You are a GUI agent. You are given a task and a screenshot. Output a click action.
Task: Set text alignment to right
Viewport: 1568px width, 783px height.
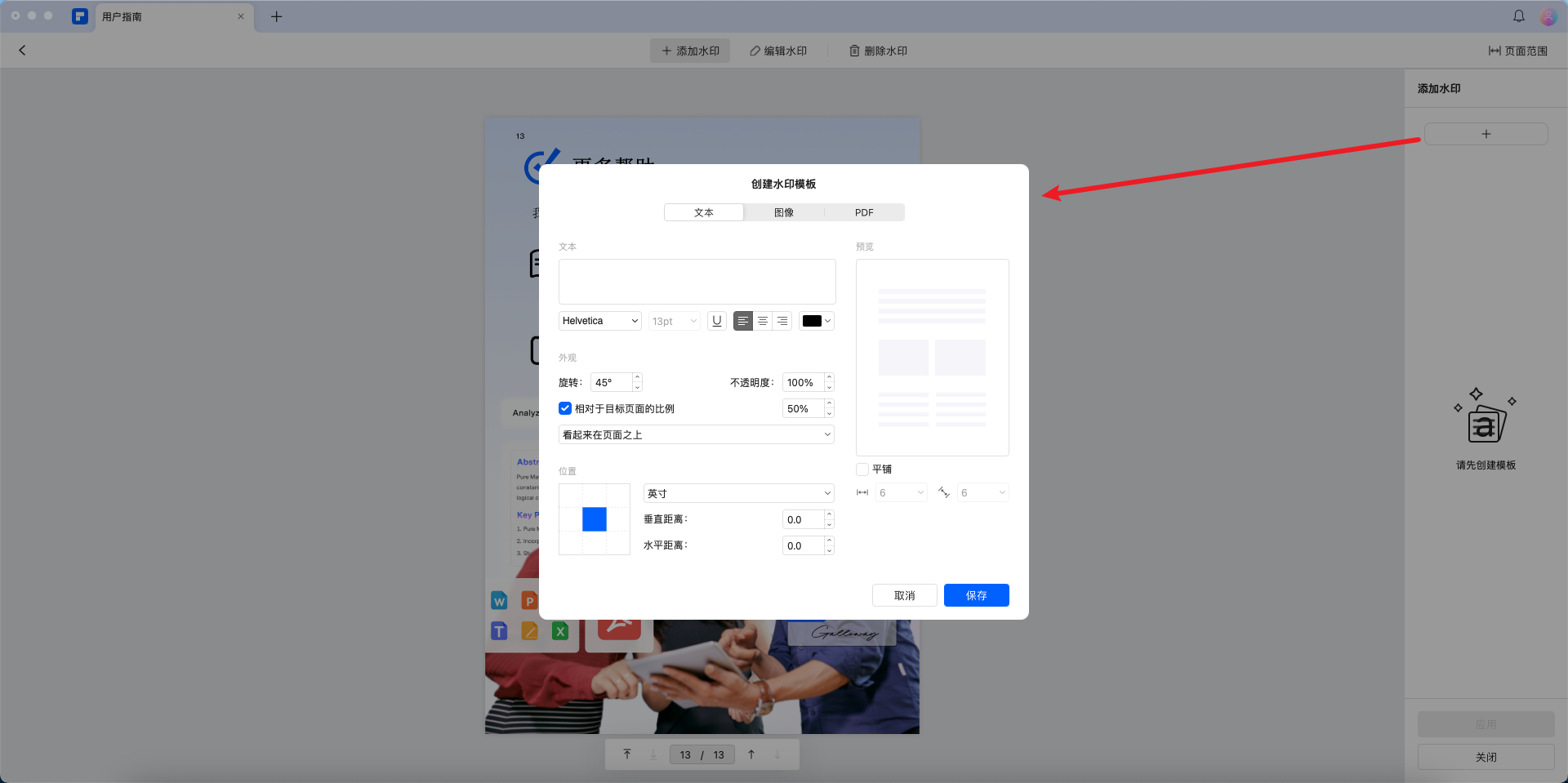pyautogui.click(x=782, y=320)
